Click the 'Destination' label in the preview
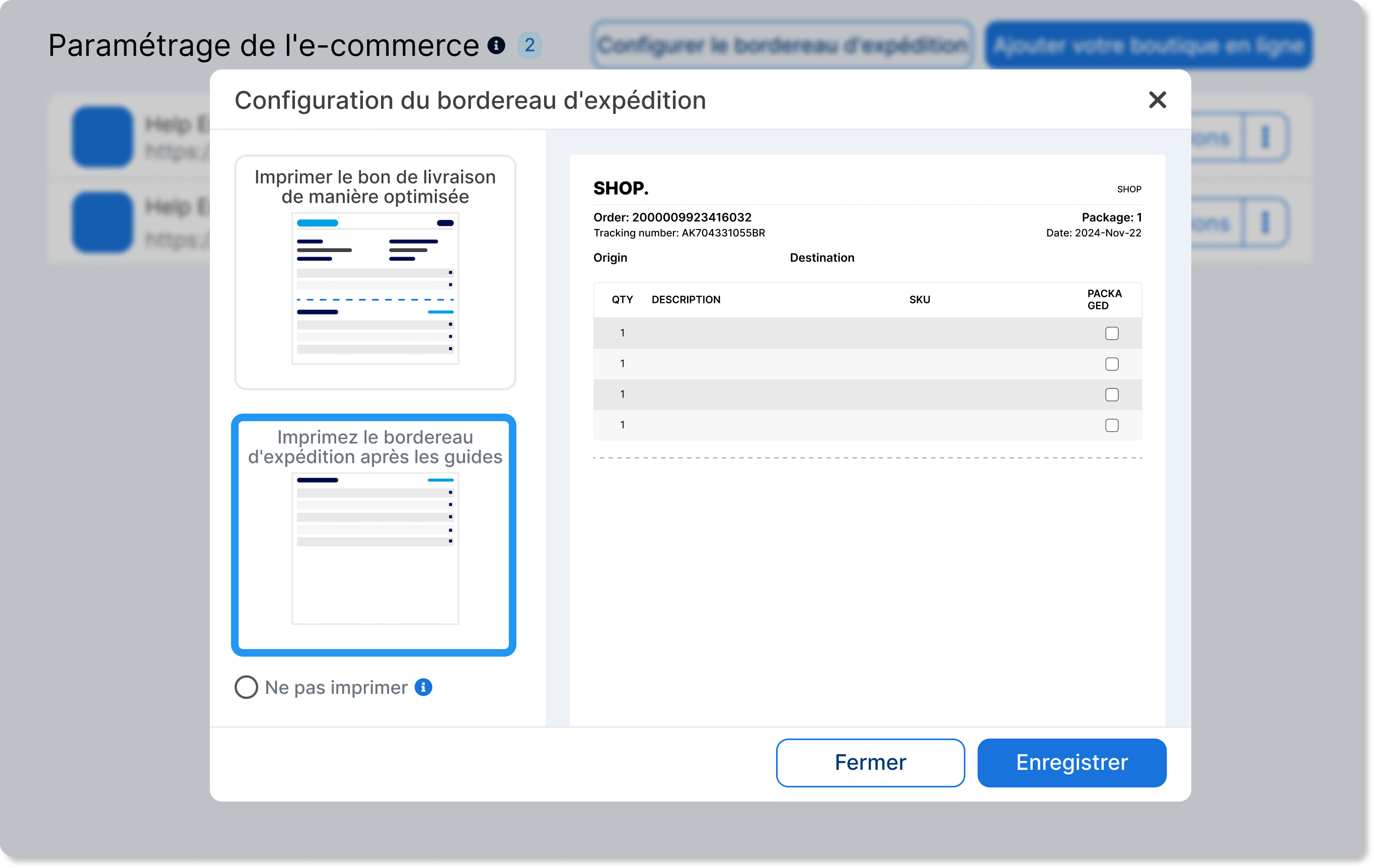Screen dimensions: 1374x868 click(x=822, y=258)
